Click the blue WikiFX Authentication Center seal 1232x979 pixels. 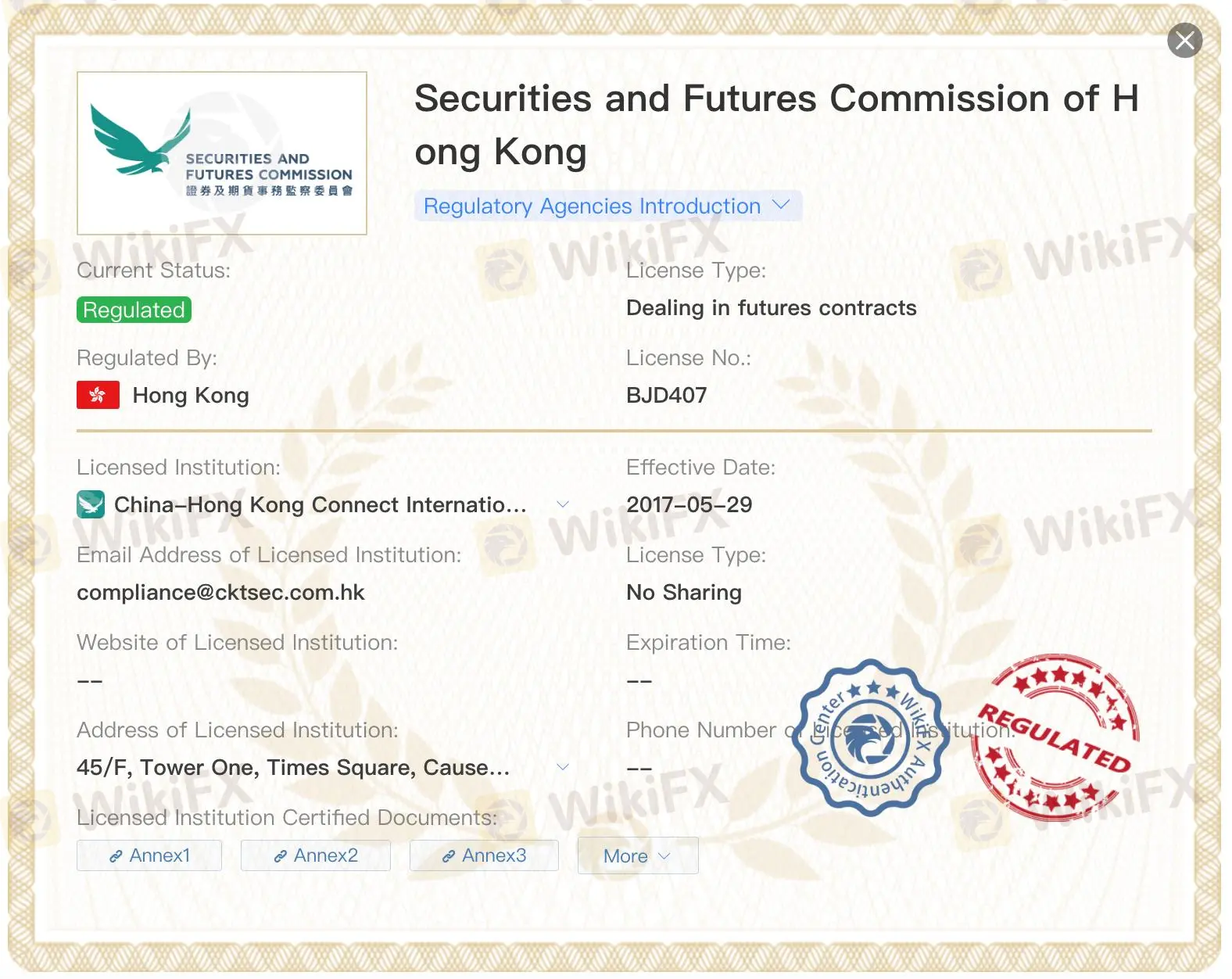coord(871,737)
